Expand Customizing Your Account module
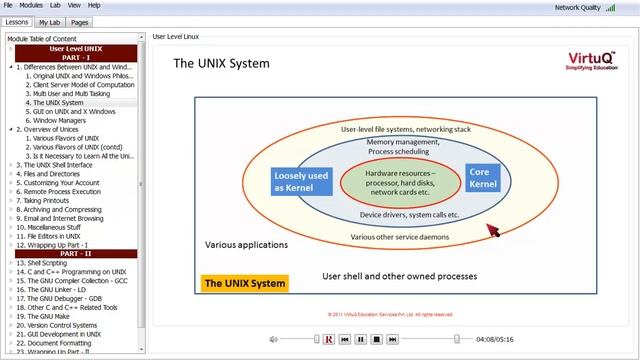640x360 pixels. pyautogui.click(x=11, y=183)
